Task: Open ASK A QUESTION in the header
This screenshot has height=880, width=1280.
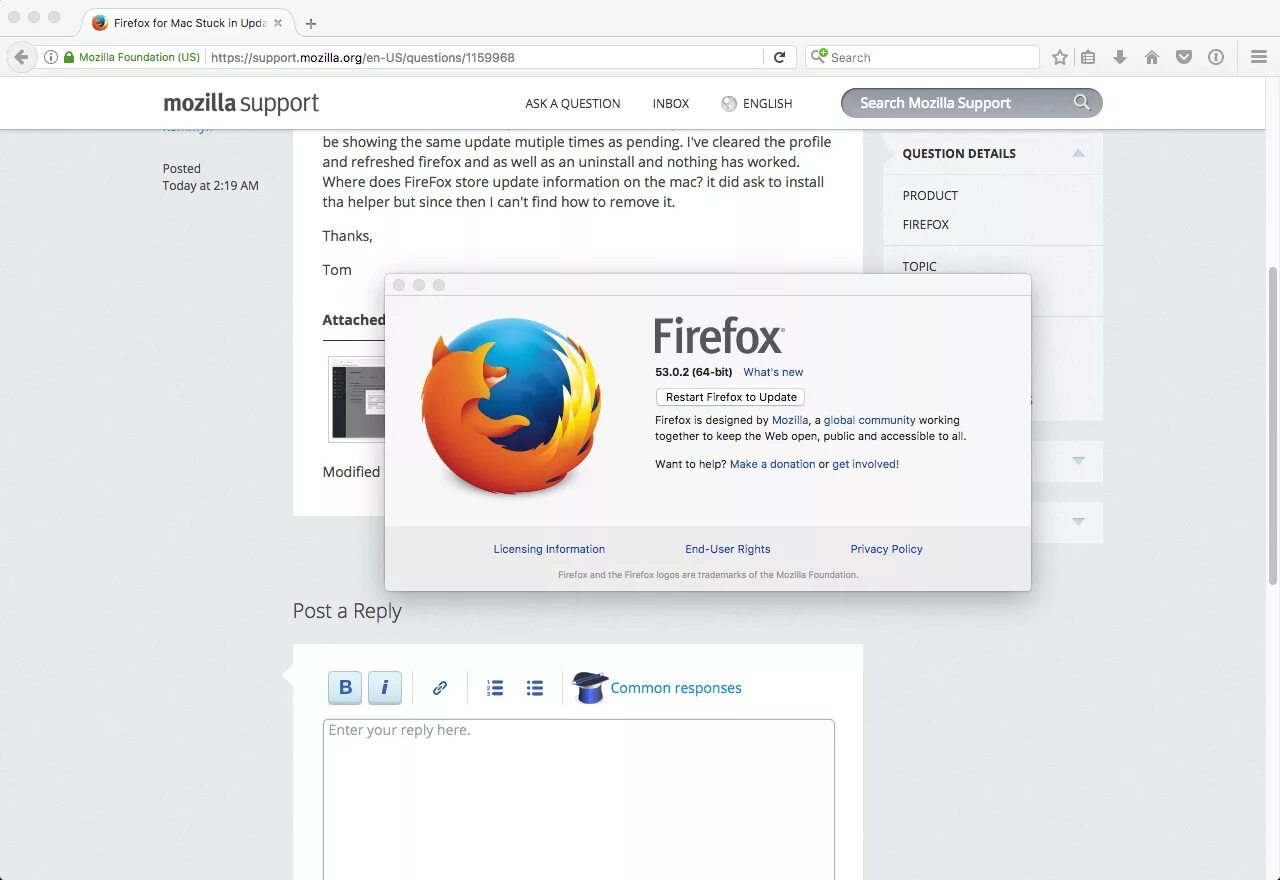Action: point(573,103)
